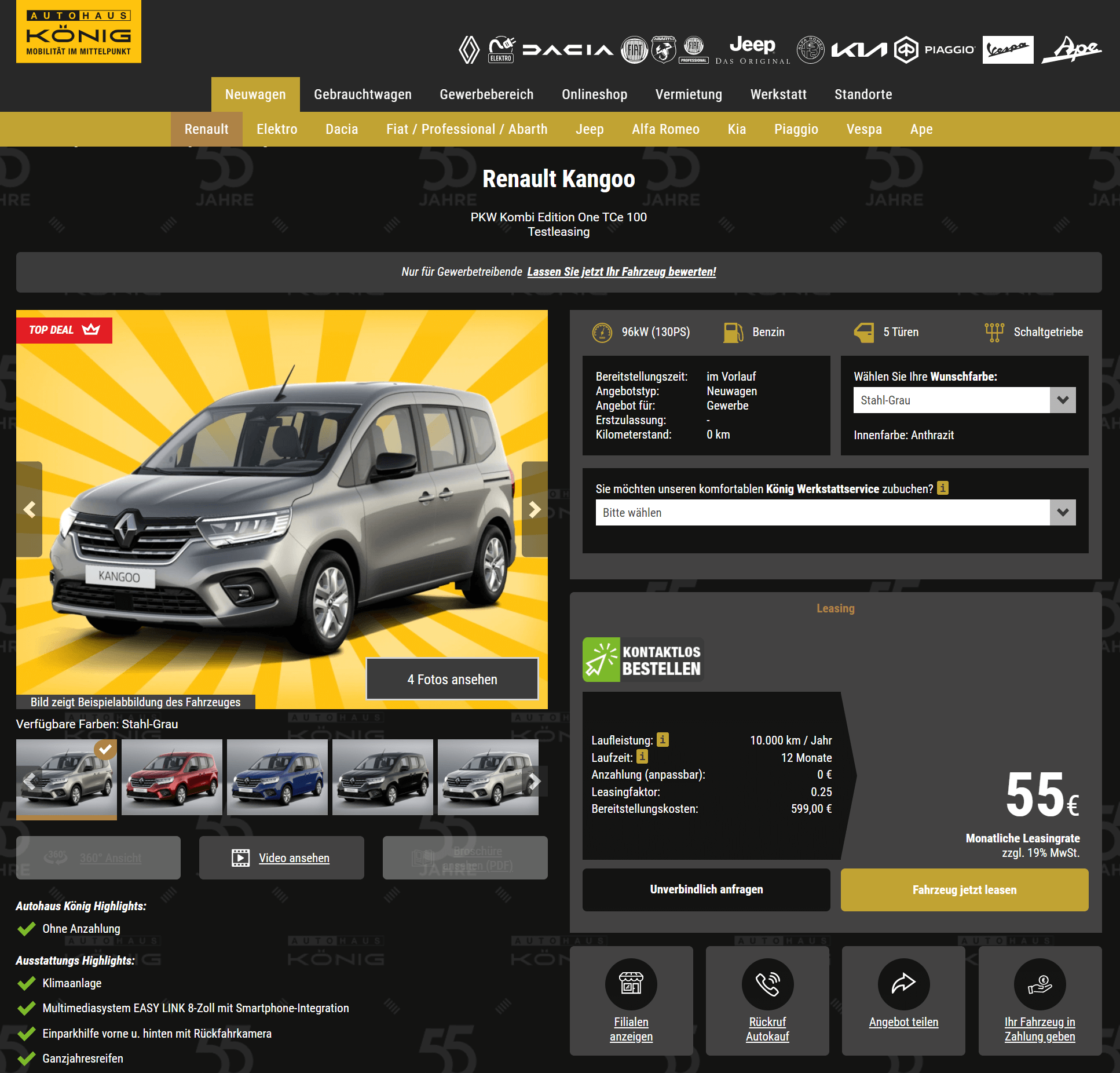Viewport: 1120px width, 1073px height.
Task: Click the 4 Fotos ansehen button
Action: click(452, 679)
